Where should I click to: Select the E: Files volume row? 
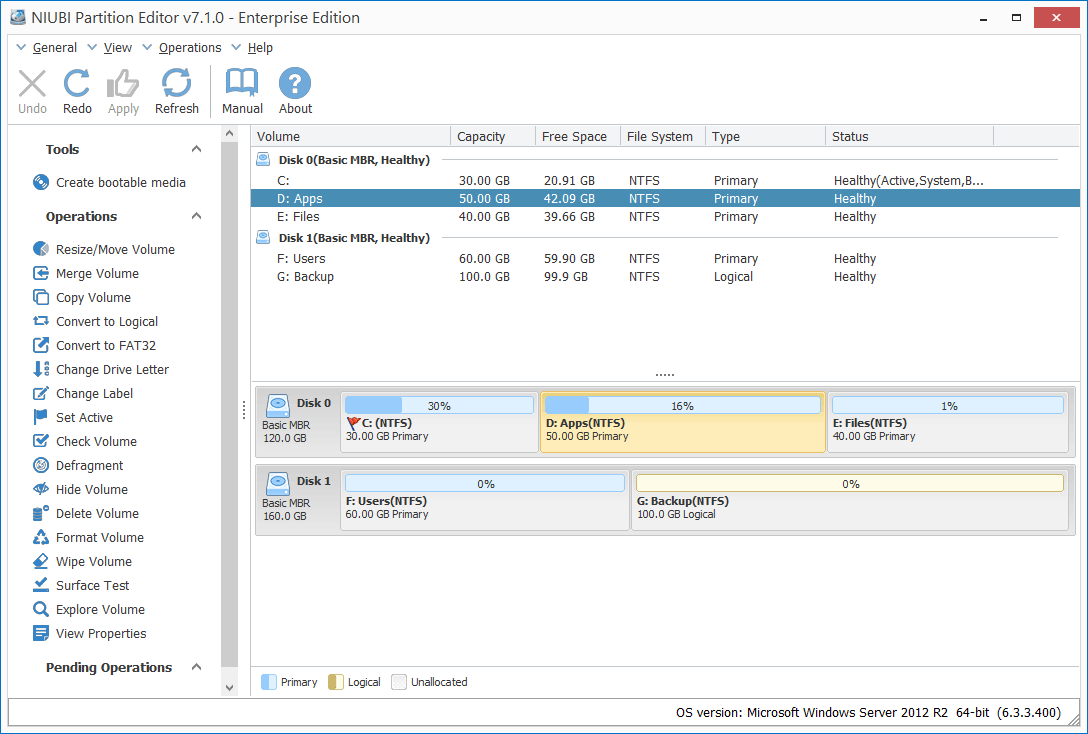665,216
